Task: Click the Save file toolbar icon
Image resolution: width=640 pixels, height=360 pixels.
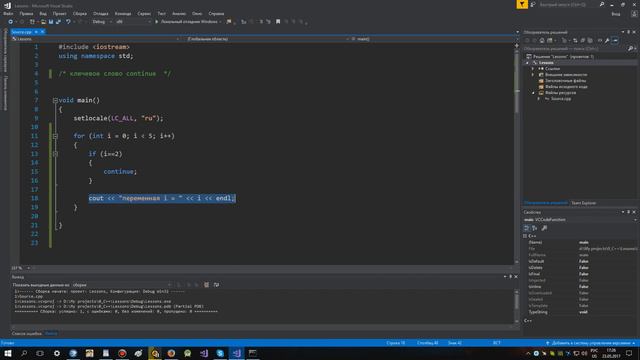Action: tap(51, 22)
